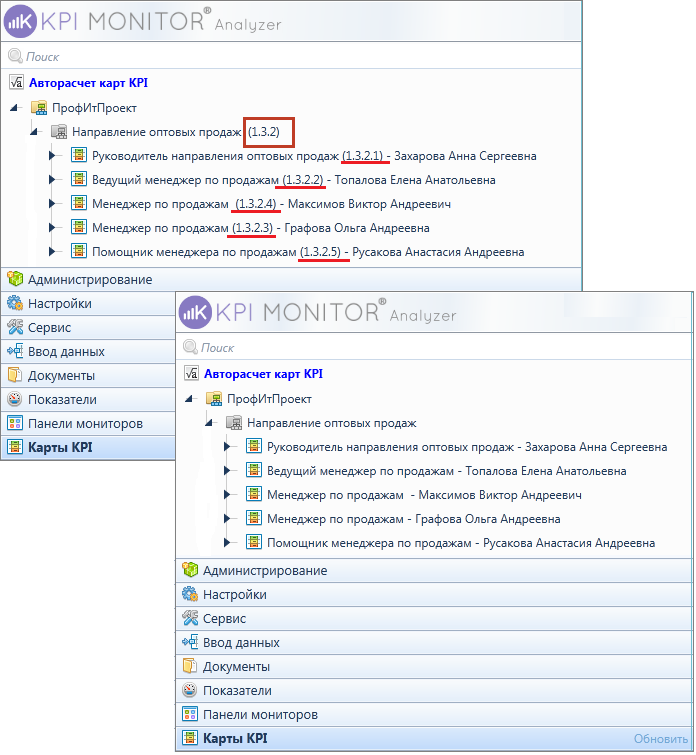Open Администрирование section in back window

coord(291,279)
